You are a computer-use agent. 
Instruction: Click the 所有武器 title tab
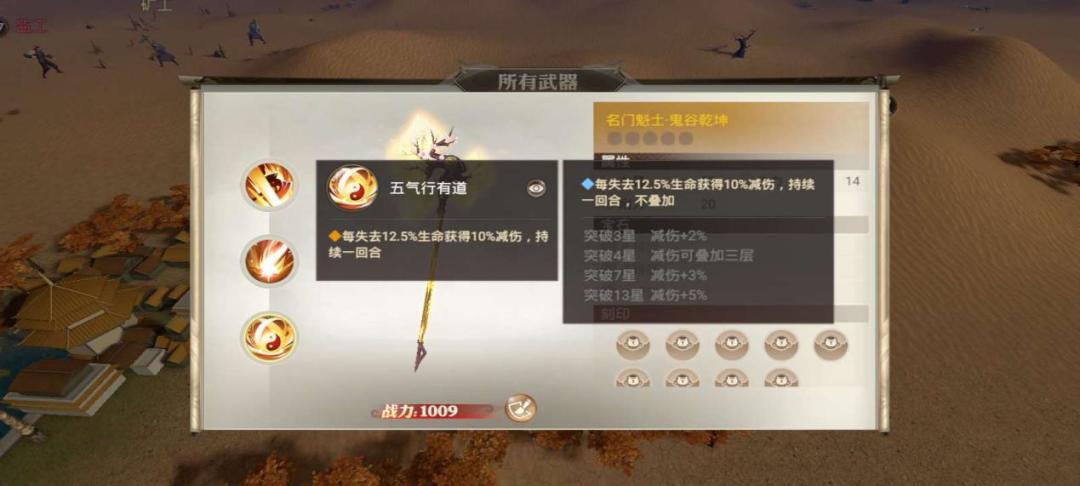pyautogui.click(x=539, y=81)
